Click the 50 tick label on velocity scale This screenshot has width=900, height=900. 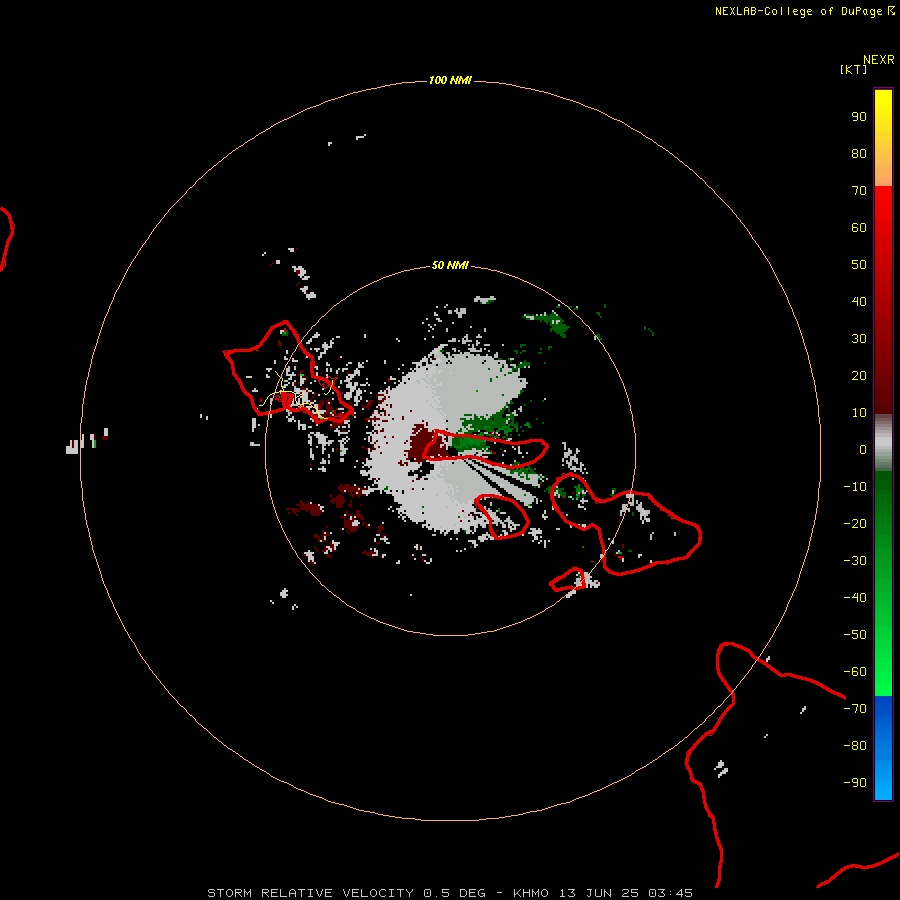tap(859, 265)
